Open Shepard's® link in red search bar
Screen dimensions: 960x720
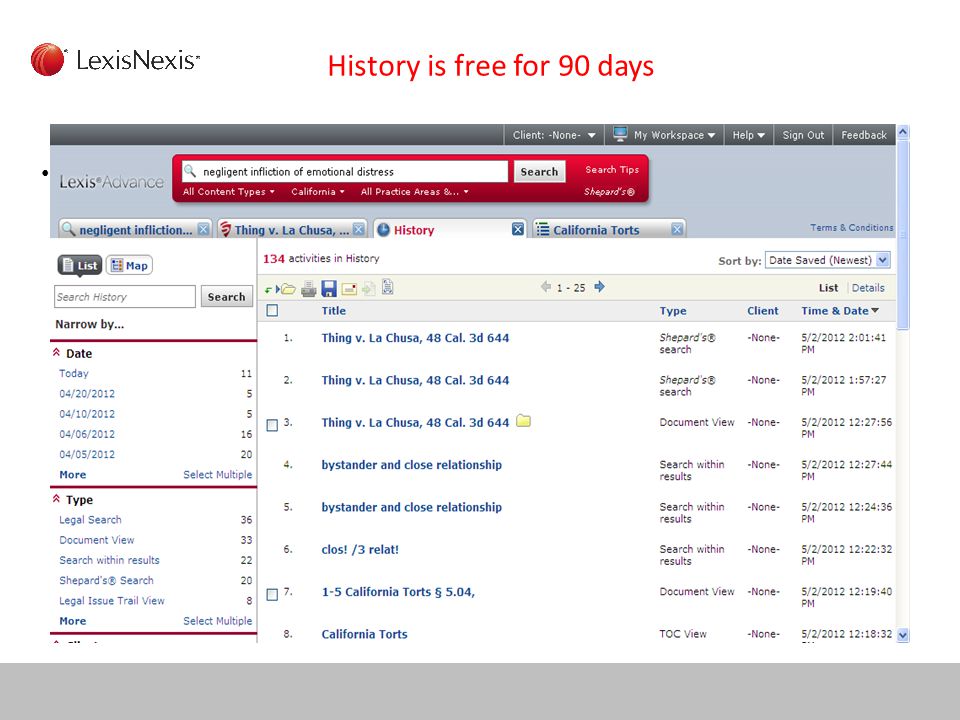(609, 192)
